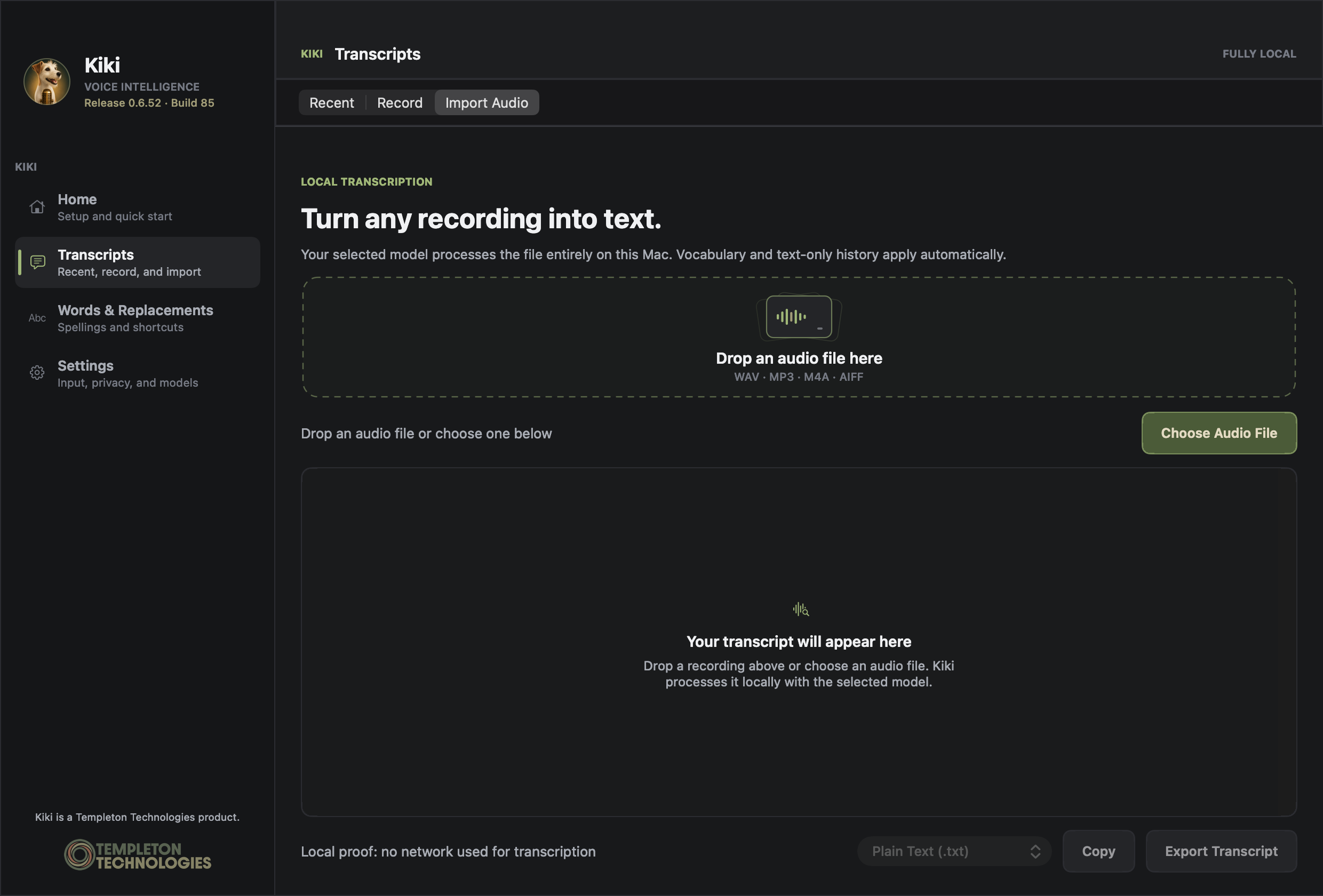Image resolution: width=1323 pixels, height=896 pixels.
Task: Select Transcripts sidebar item
Action: point(137,262)
